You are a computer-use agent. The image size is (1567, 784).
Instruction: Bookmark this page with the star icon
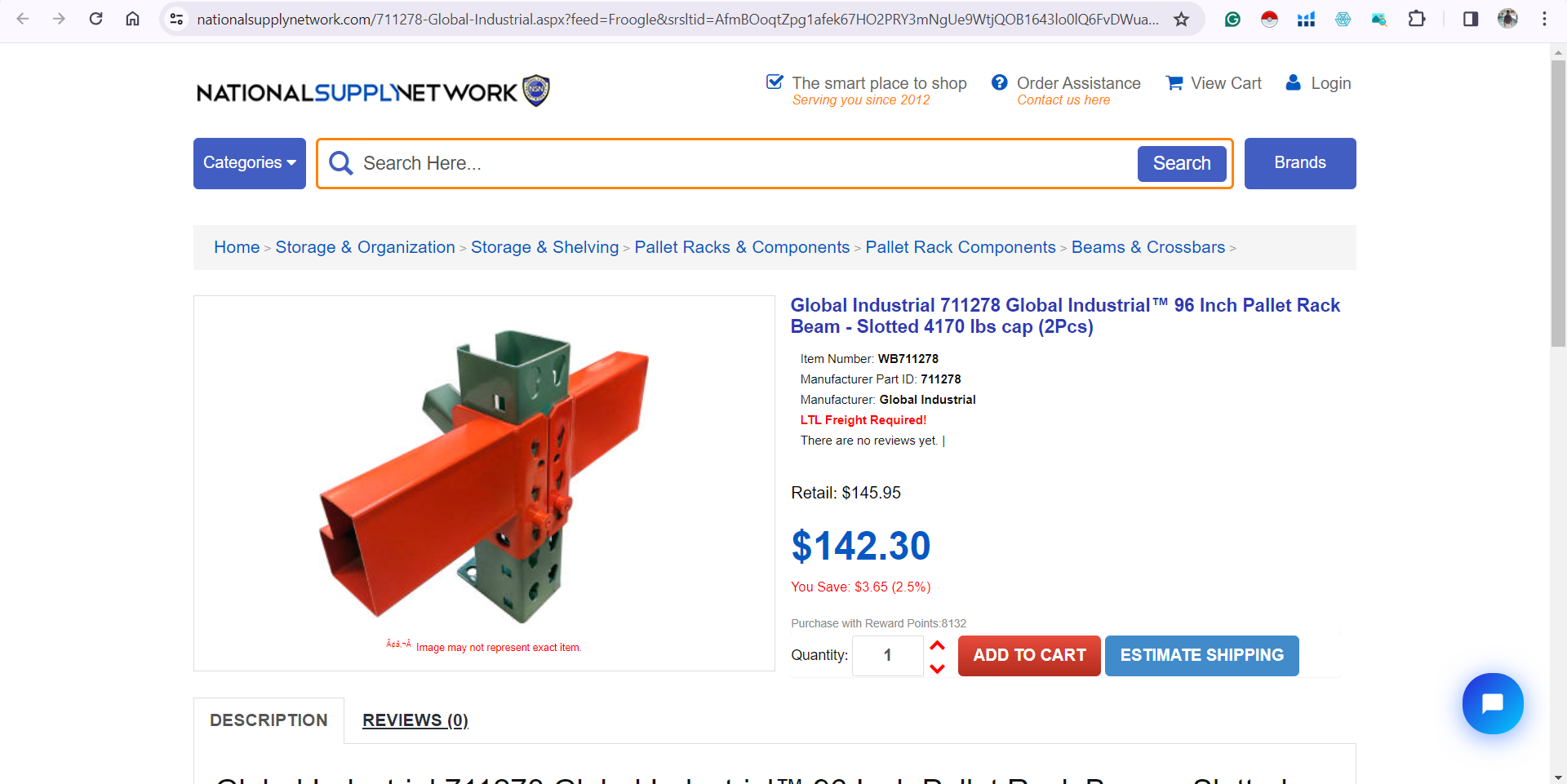(x=1181, y=19)
